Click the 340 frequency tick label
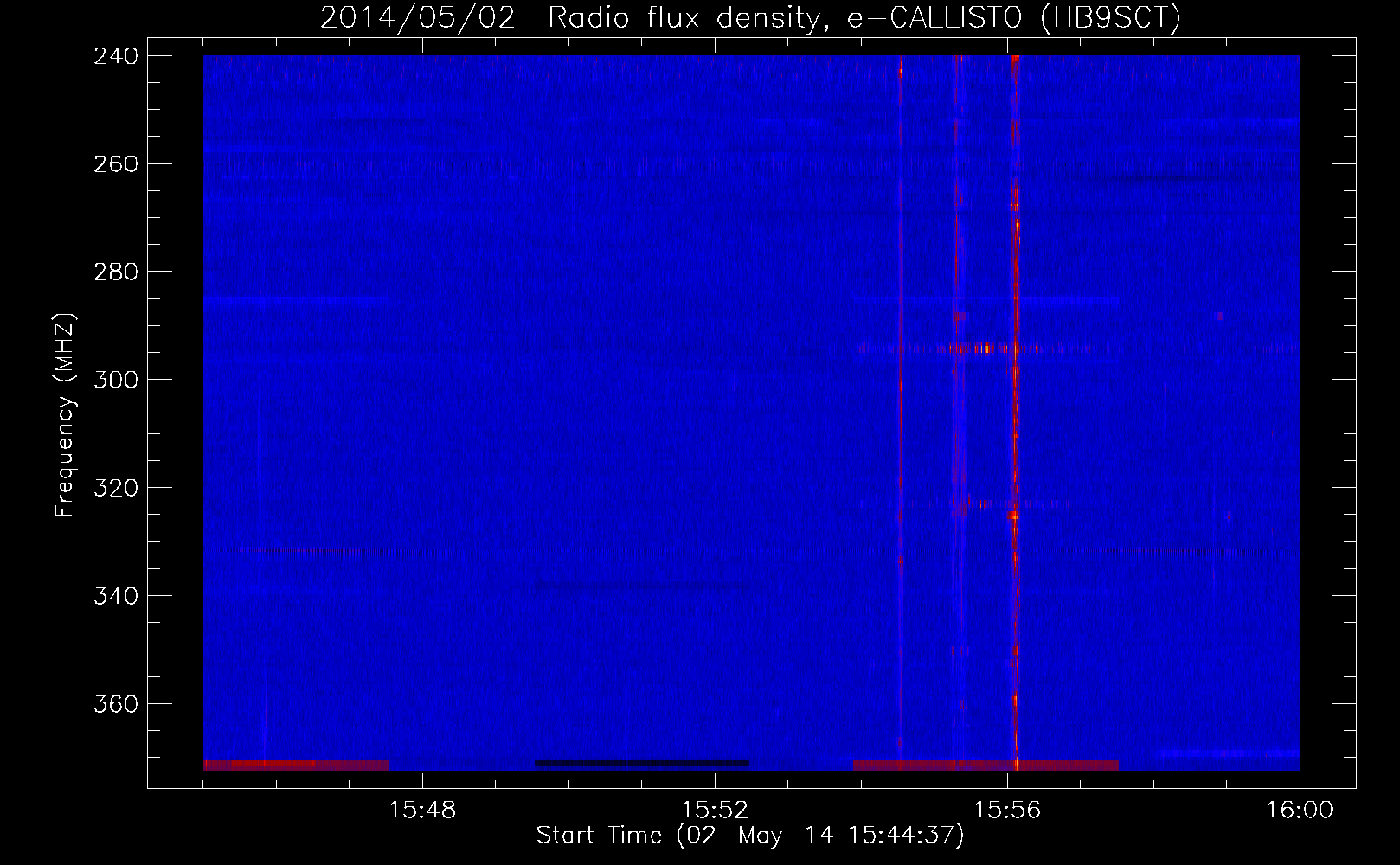1400x865 pixels. pos(116,596)
